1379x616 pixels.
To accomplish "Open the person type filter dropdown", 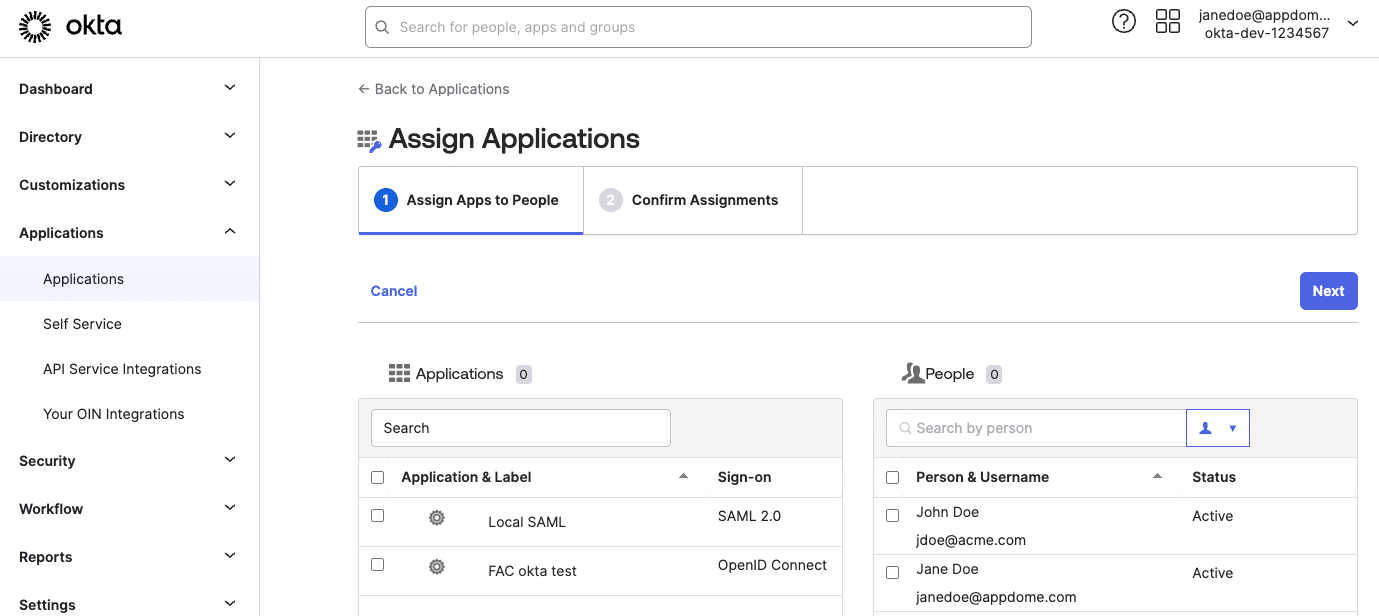I will (x=1217, y=427).
